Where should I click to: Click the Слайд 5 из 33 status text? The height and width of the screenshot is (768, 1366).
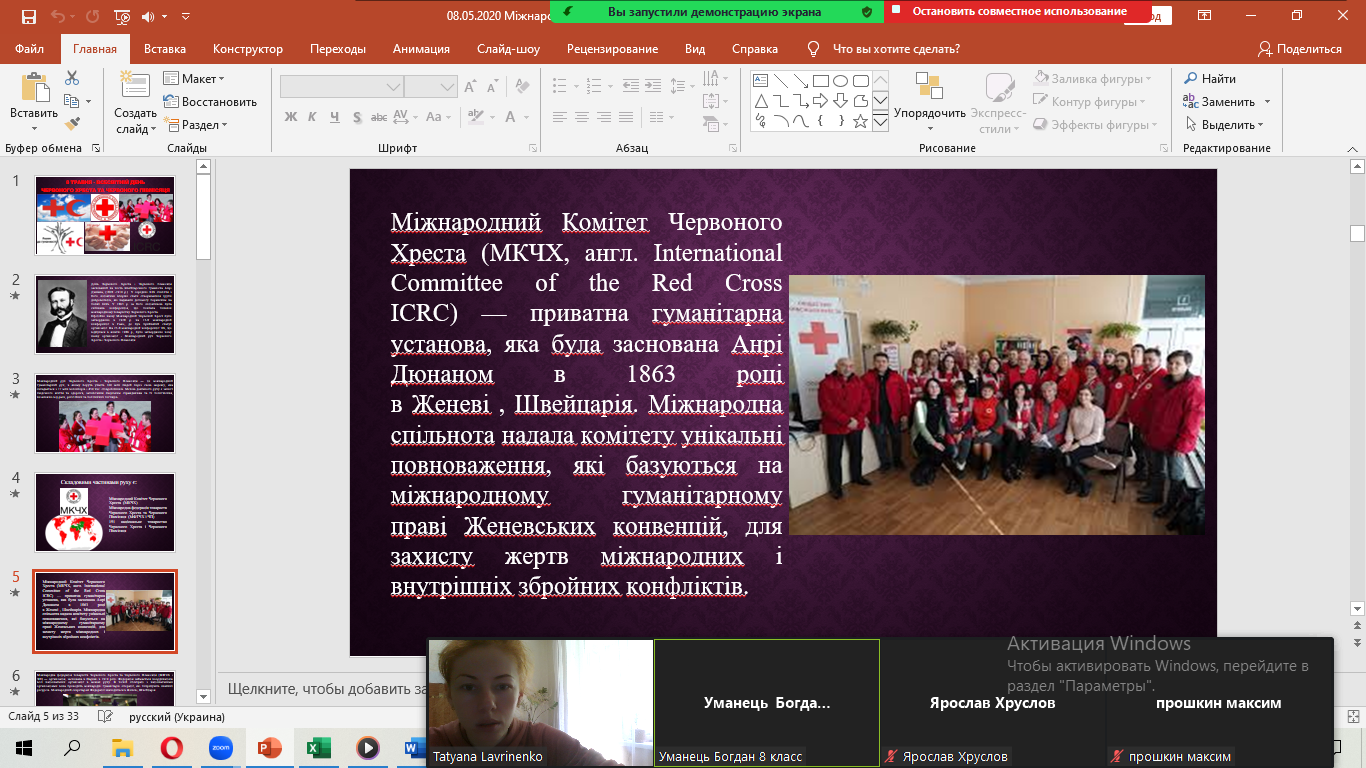tap(45, 716)
